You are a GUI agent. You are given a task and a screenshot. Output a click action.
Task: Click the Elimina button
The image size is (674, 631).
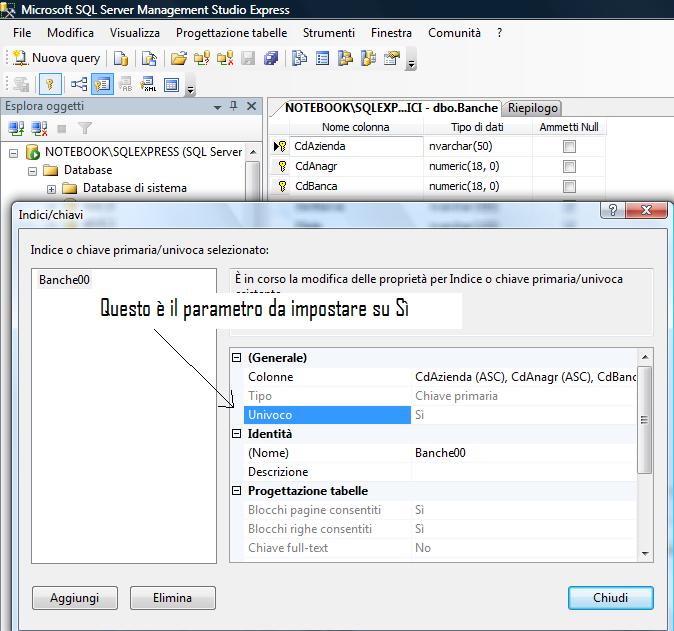172,598
